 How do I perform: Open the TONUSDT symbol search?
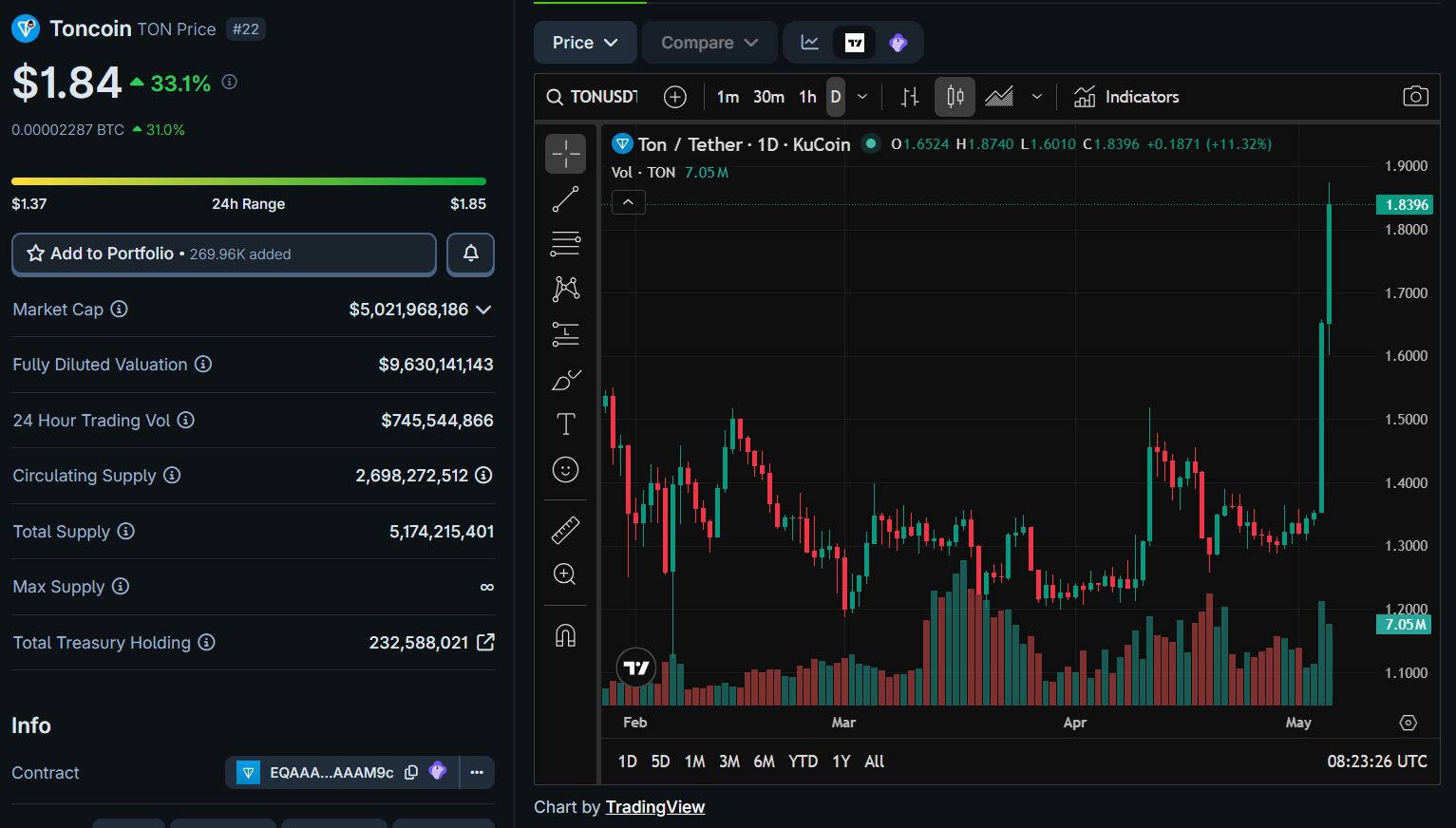593,97
